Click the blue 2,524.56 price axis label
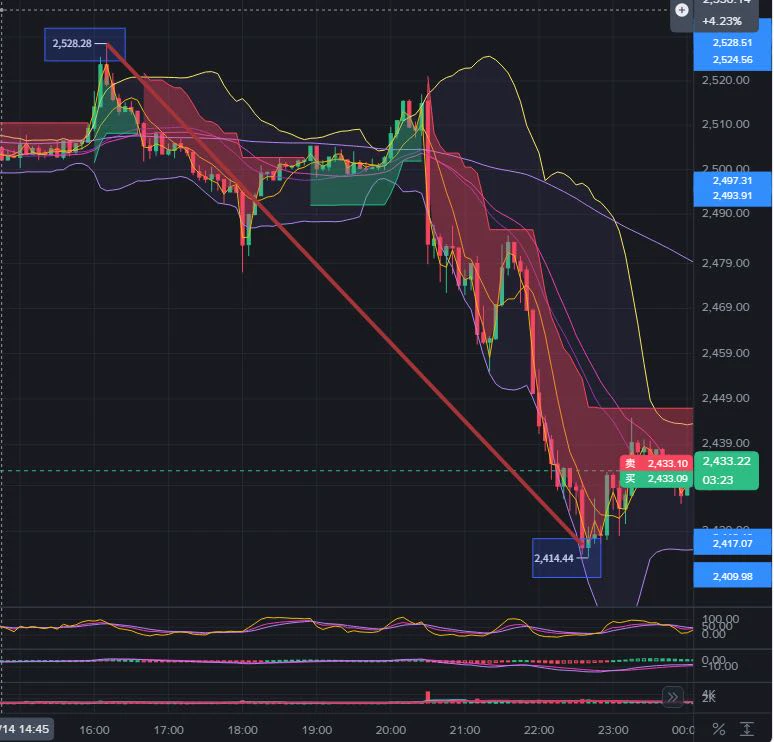774x742 pixels. click(732, 60)
